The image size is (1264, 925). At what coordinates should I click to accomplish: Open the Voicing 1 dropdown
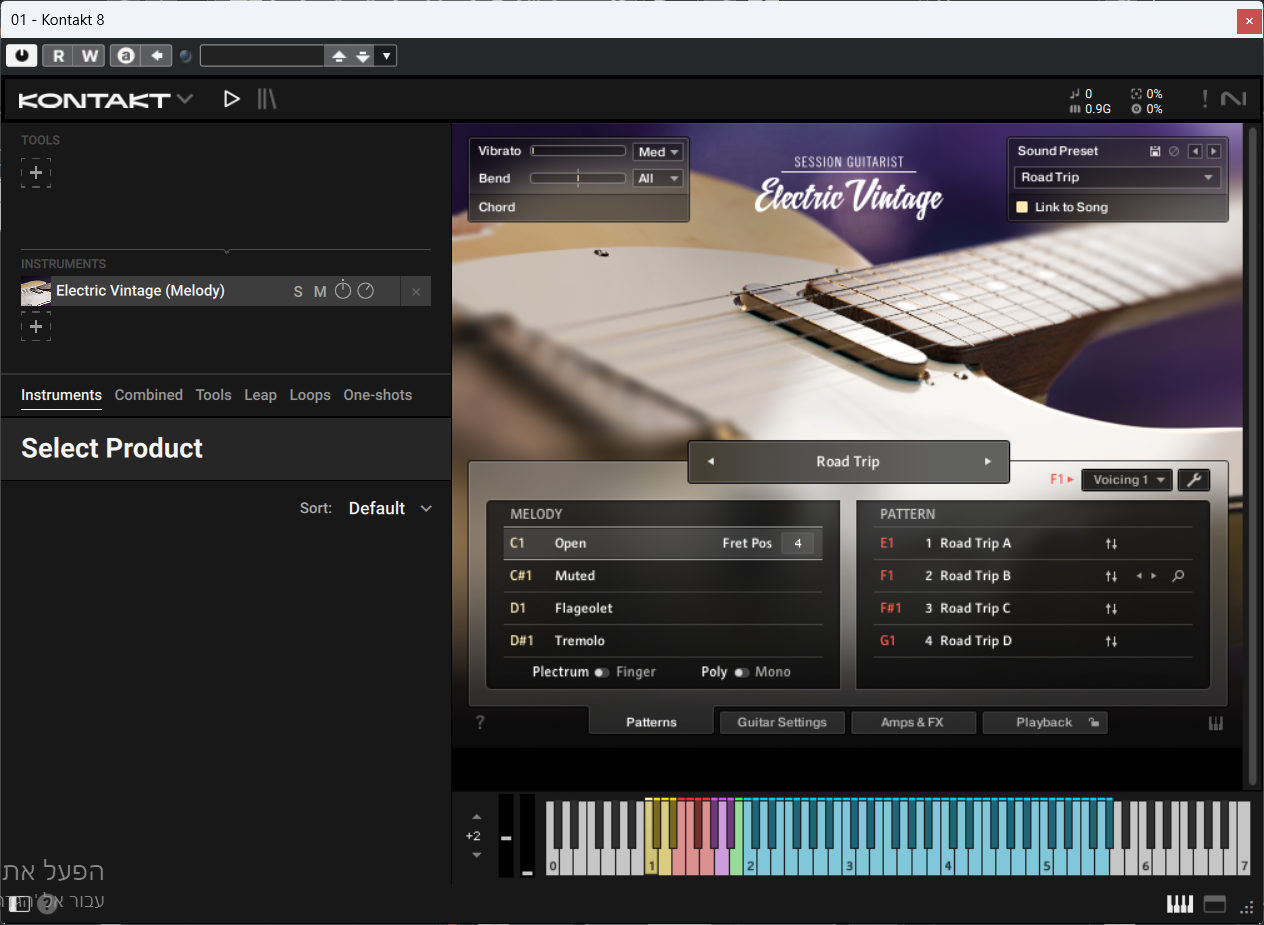click(1126, 480)
